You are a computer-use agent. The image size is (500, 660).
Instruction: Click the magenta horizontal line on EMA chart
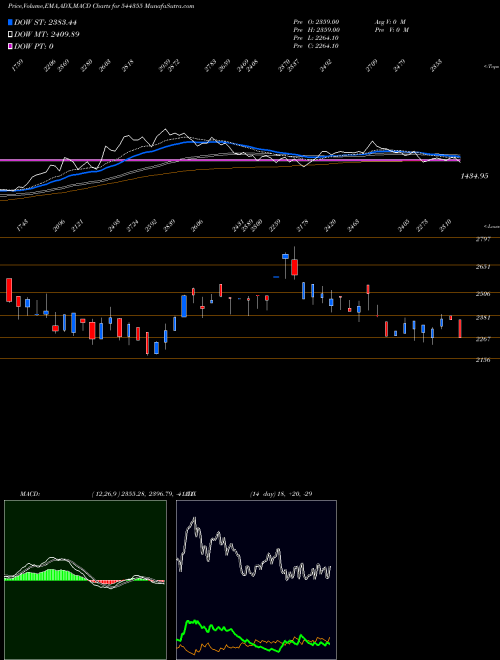230,160
